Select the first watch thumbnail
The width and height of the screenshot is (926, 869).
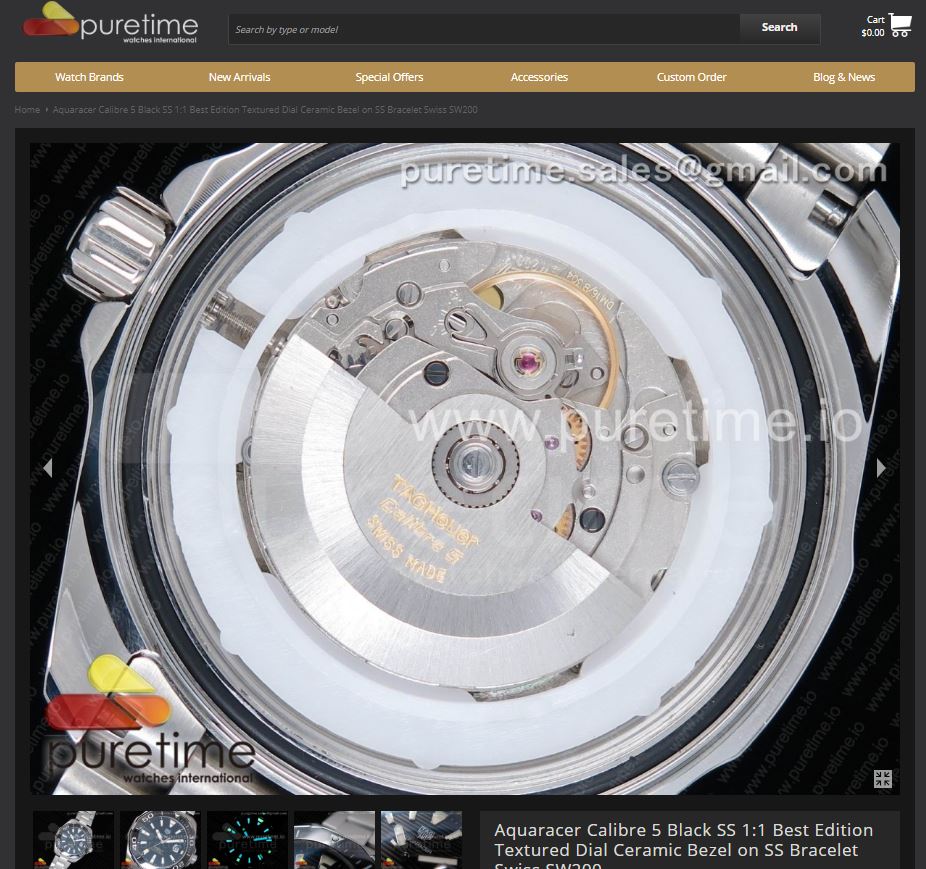point(73,840)
